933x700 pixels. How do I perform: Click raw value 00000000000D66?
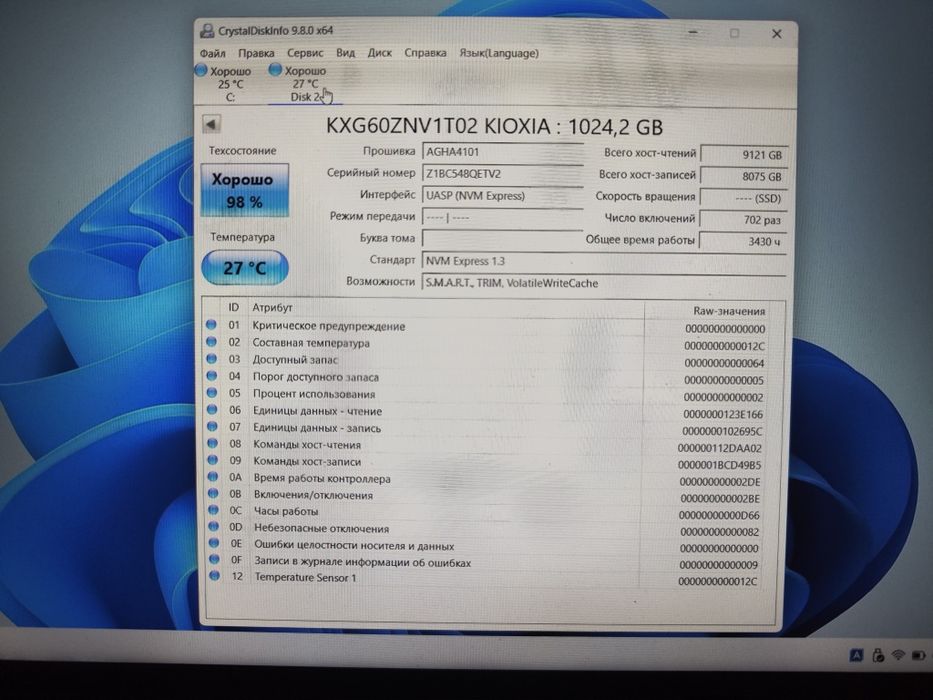719,515
